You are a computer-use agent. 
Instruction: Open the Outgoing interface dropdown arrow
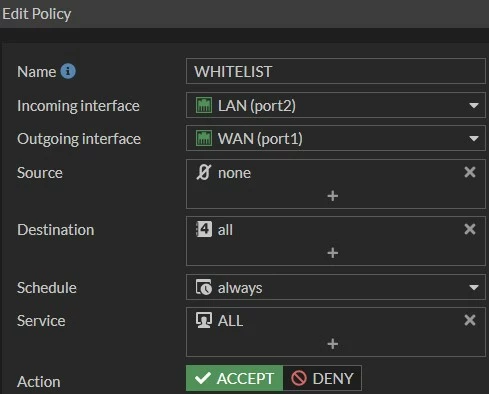[474, 138]
